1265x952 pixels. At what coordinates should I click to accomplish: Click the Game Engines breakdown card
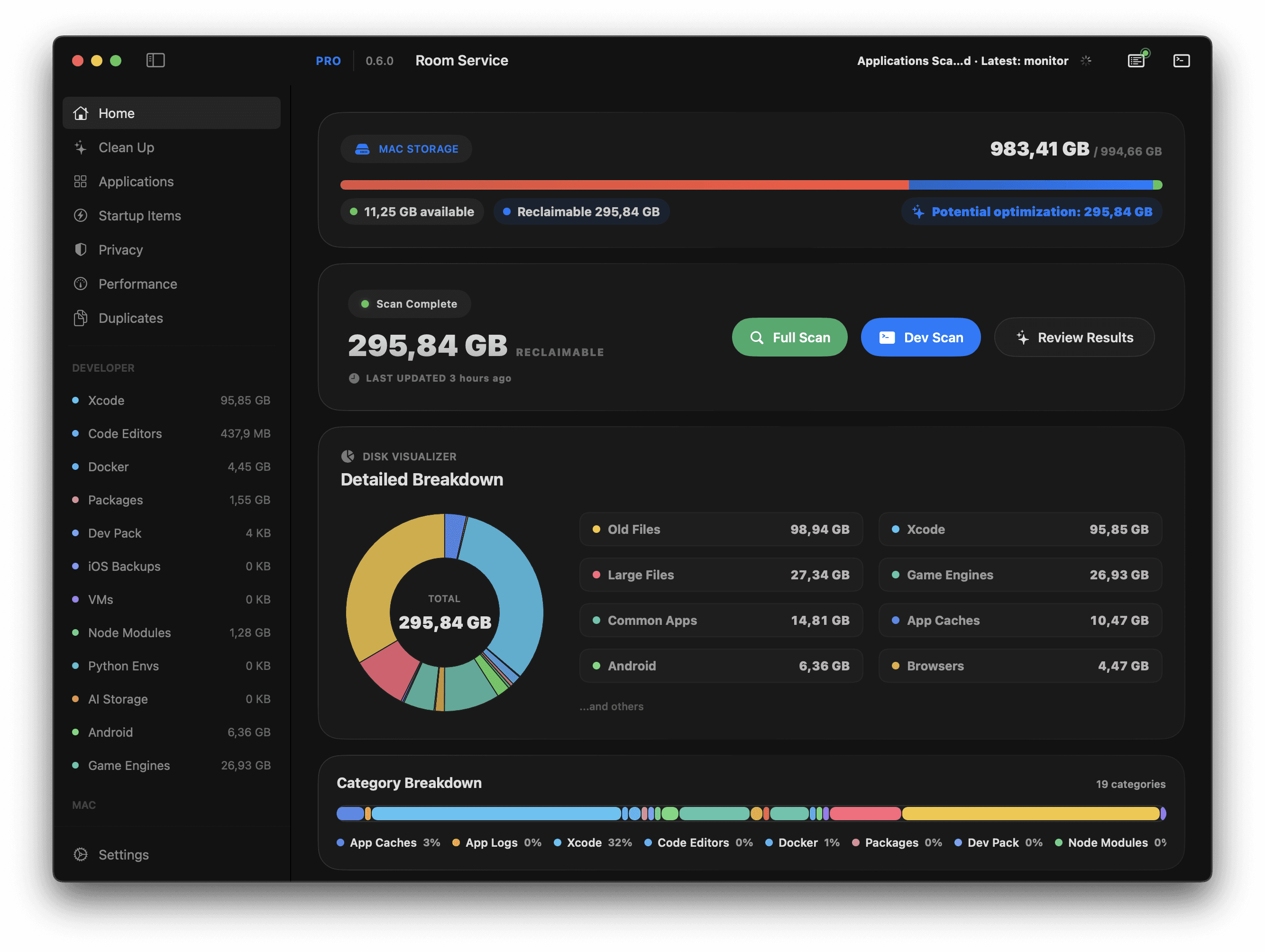[x=1020, y=575]
